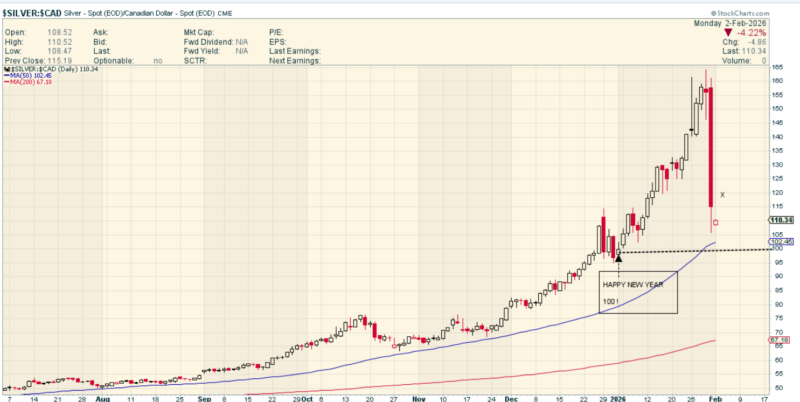The image size is (800, 402).
Task: Click the 110.34 last price axis label
Action: coord(781,220)
